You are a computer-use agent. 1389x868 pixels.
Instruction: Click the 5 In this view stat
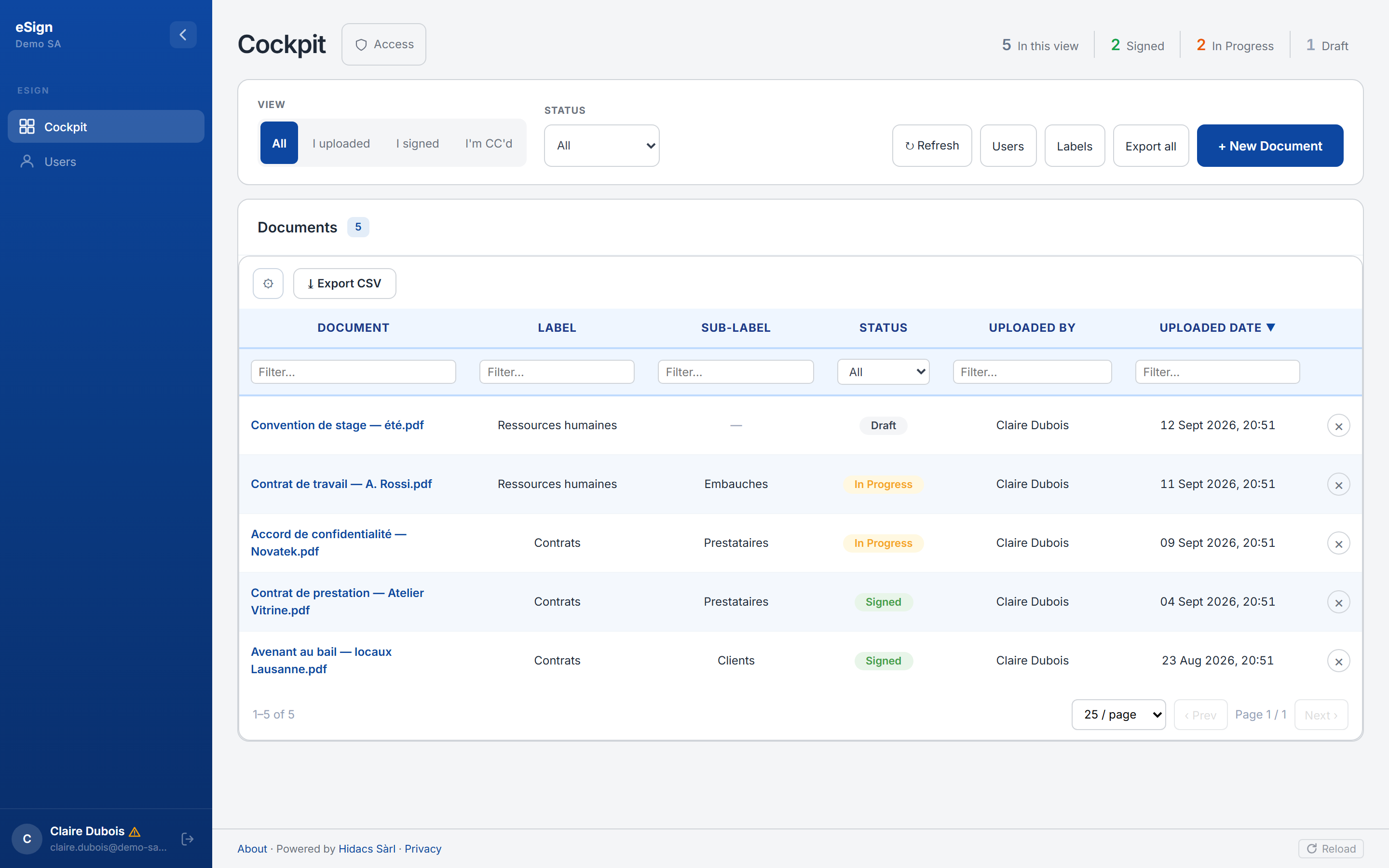point(1039,45)
